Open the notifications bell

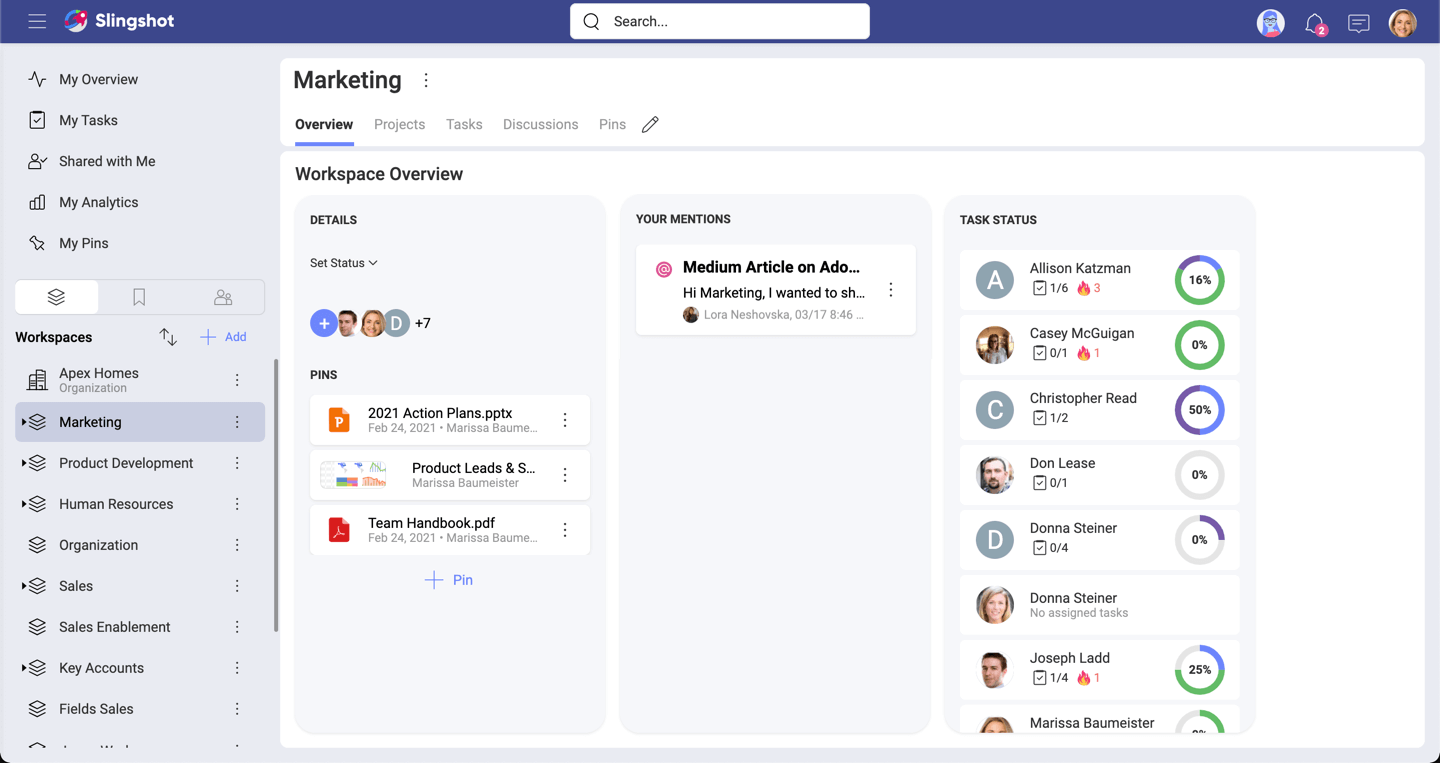(x=1314, y=23)
